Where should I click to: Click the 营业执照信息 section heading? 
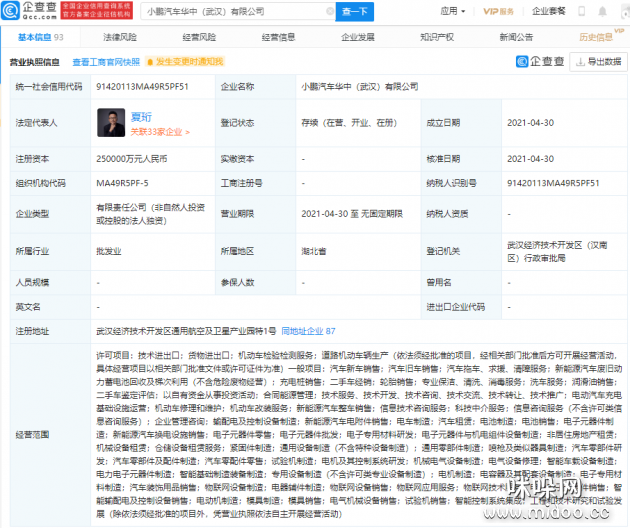[35, 62]
